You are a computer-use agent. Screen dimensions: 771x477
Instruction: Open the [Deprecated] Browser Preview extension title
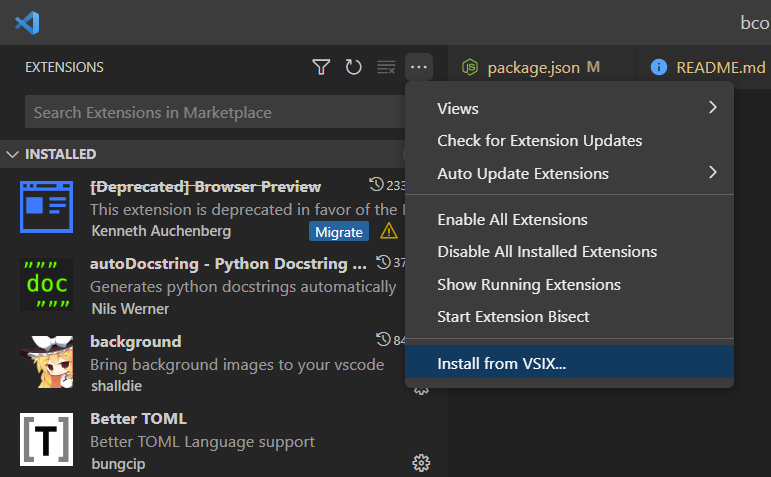(206, 186)
